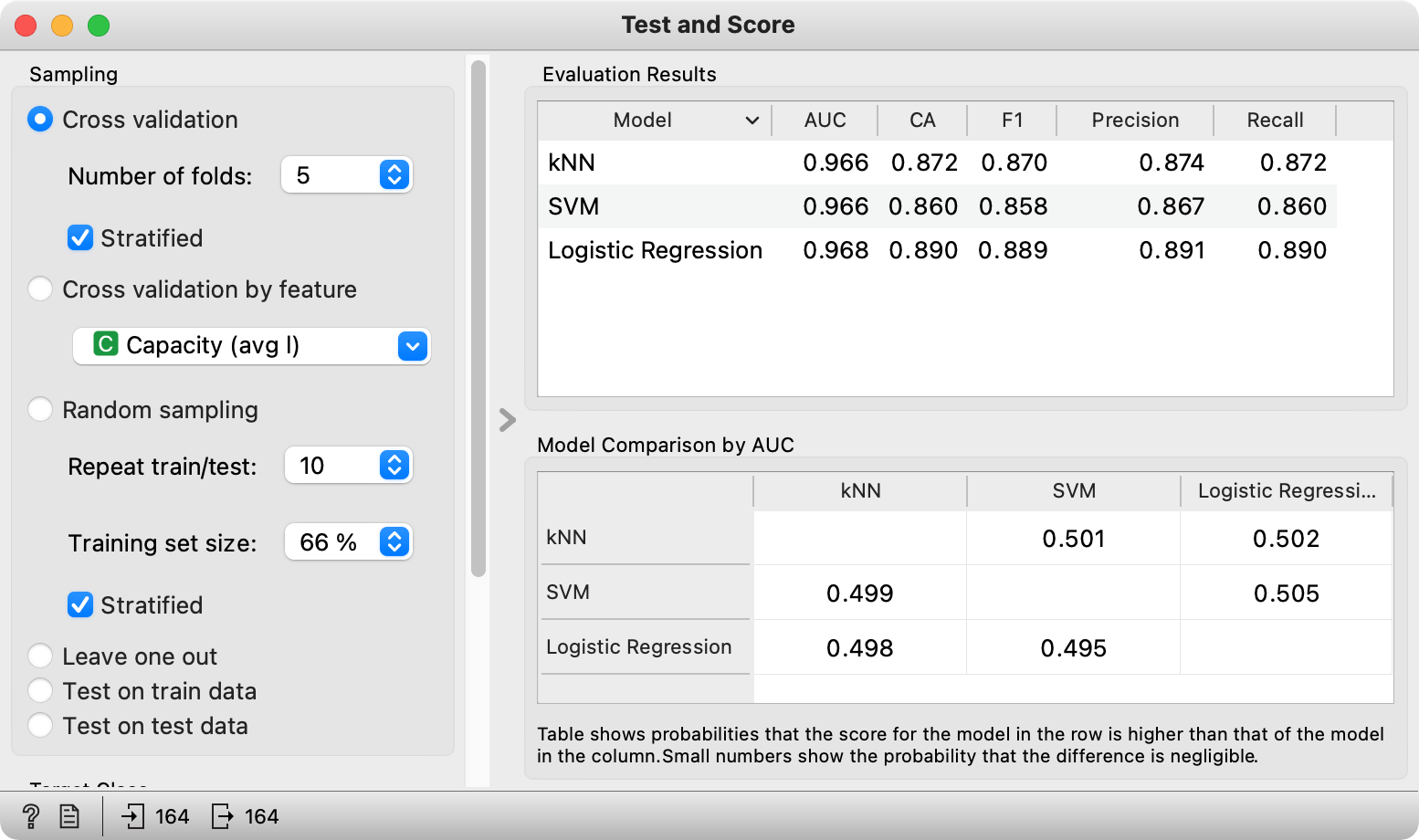Open the report document icon
This screenshot has height=840, width=1419.
(69, 815)
